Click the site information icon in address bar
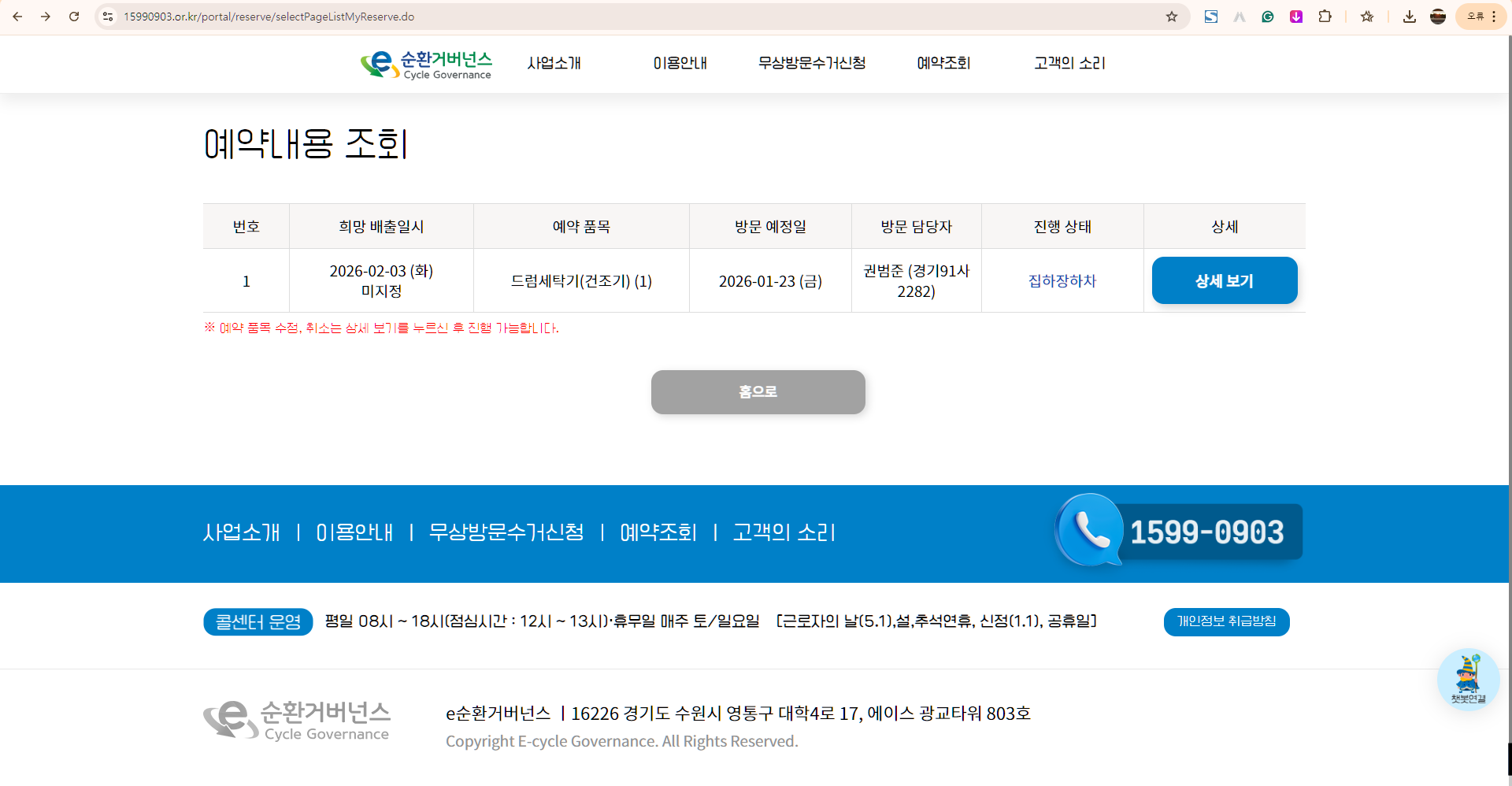Screen dimensions: 1512x786 [x=109, y=17]
